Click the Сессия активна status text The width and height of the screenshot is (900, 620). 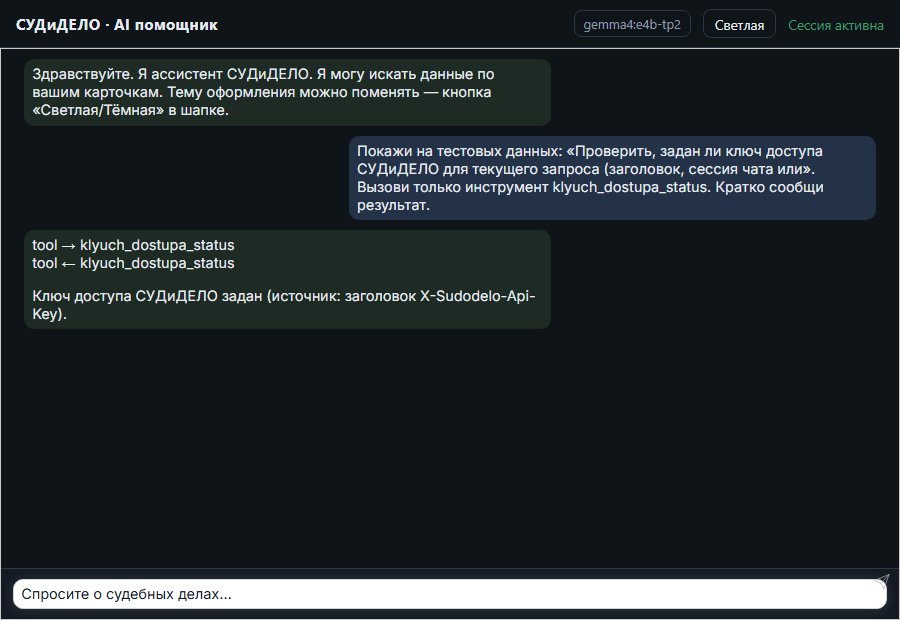(836, 25)
